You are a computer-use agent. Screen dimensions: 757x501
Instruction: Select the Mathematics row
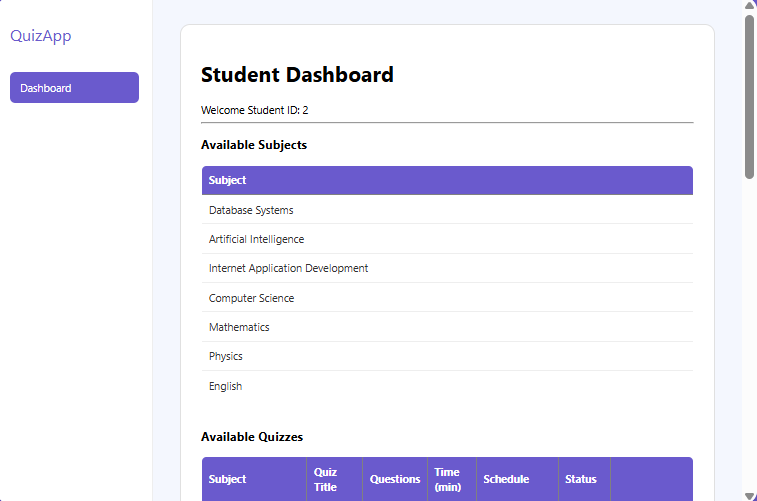(x=447, y=327)
